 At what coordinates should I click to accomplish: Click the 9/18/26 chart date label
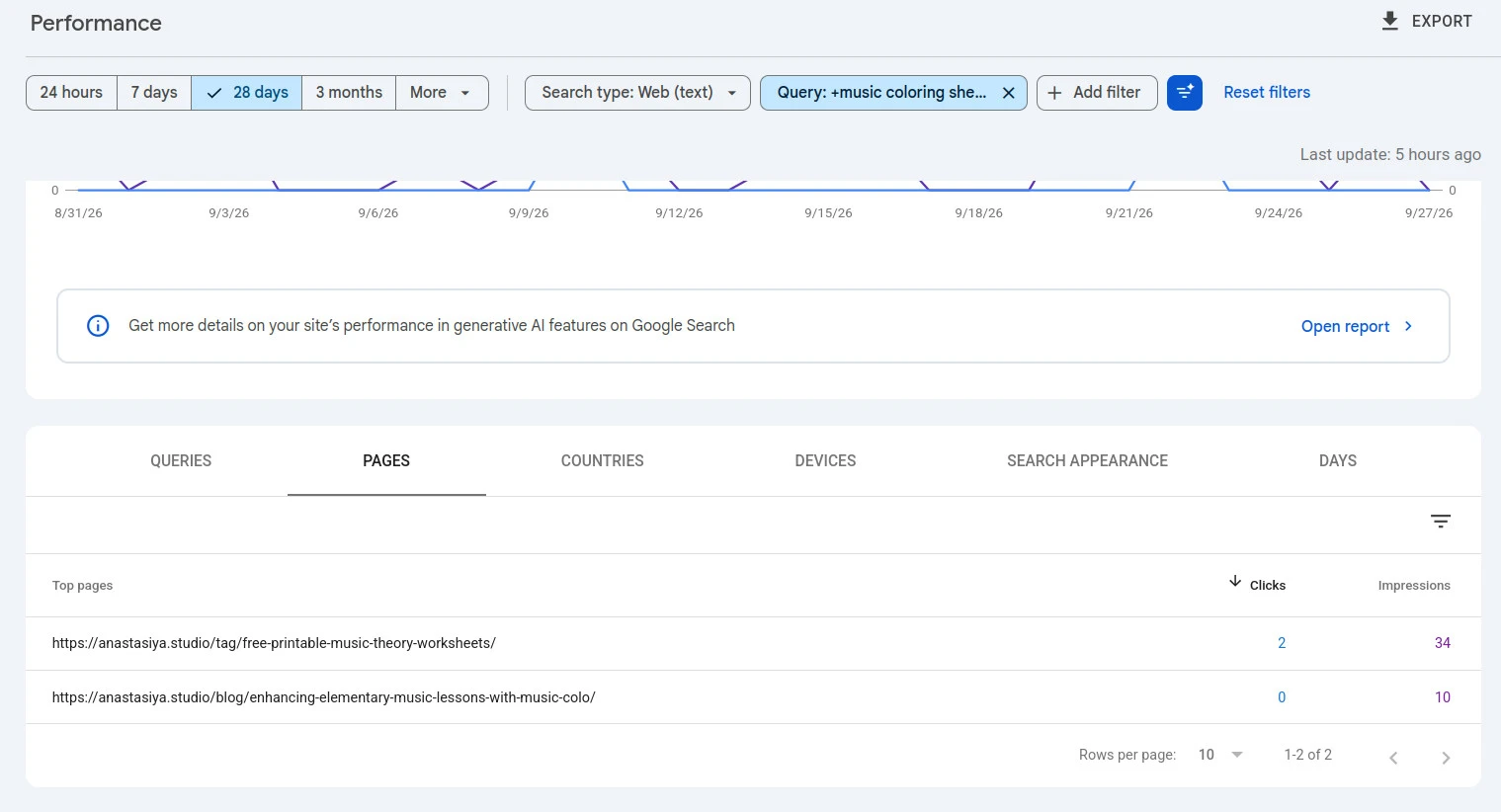coord(978,213)
